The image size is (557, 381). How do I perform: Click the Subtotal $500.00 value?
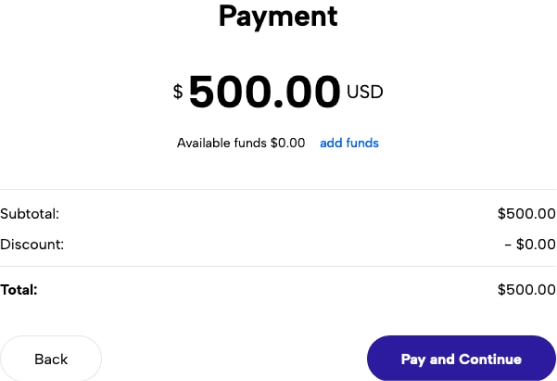click(526, 214)
